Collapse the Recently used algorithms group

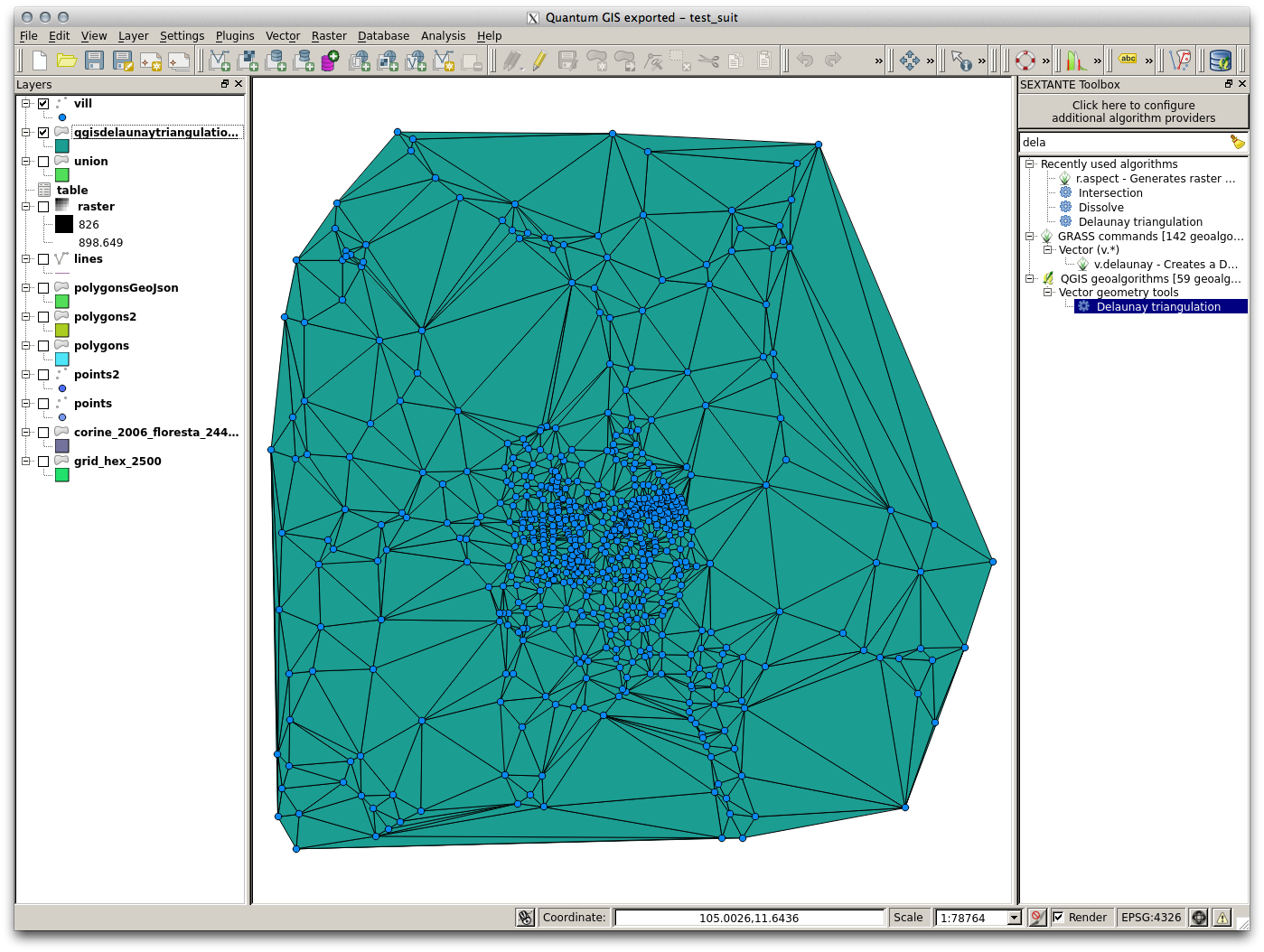pyautogui.click(x=1029, y=164)
